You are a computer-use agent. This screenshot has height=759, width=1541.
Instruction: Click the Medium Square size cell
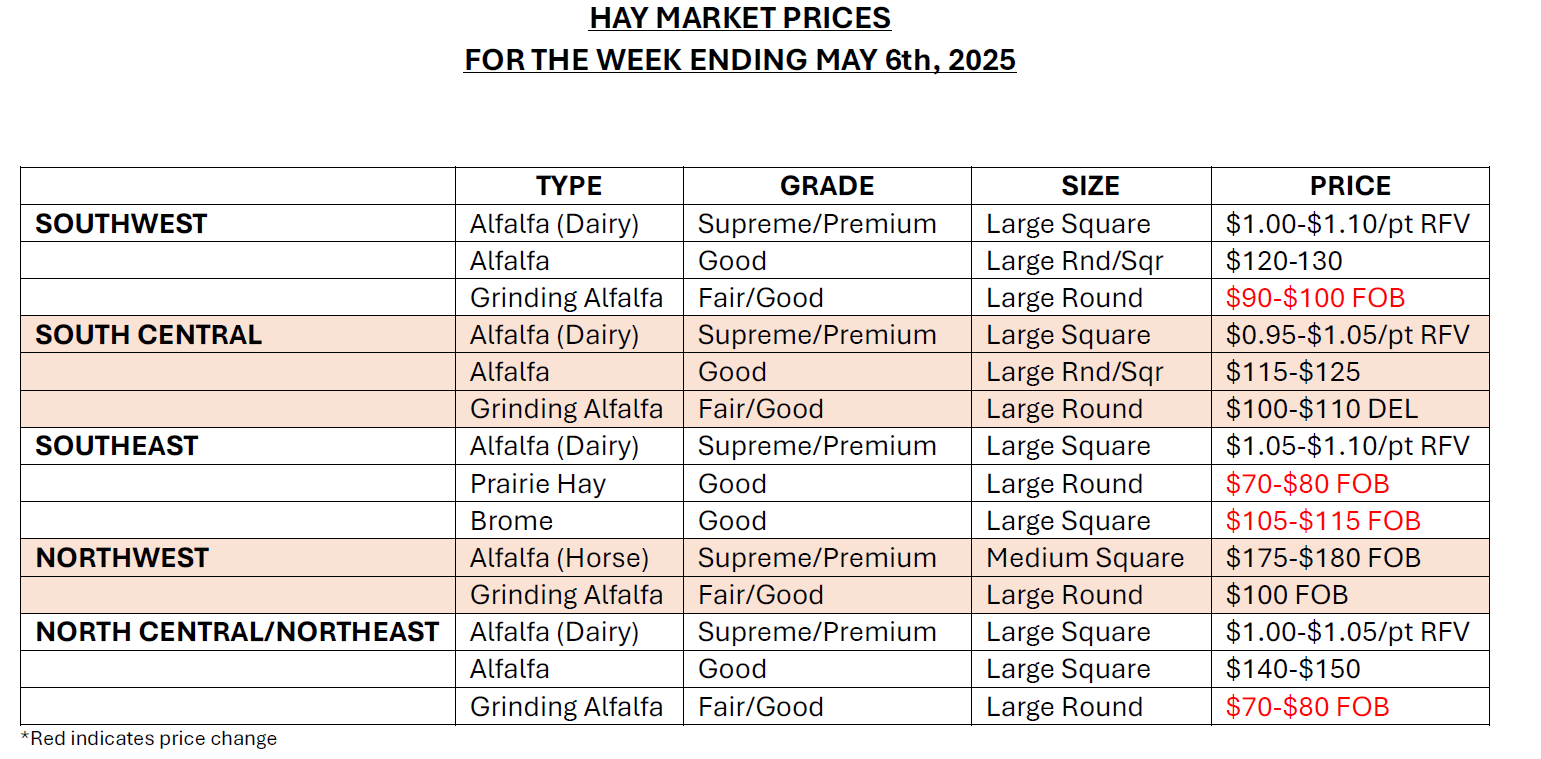tap(1085, 558)
